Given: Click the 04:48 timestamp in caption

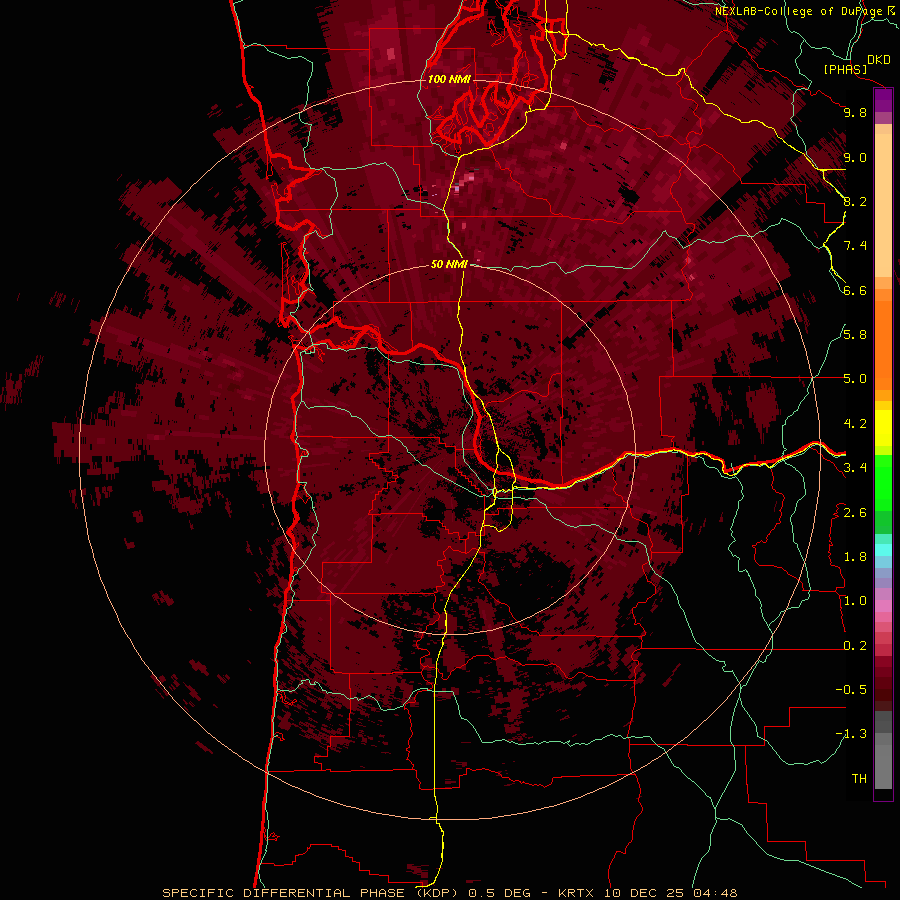Looking at the screenshot, I should pyautogui.click(x=715, y=893).
